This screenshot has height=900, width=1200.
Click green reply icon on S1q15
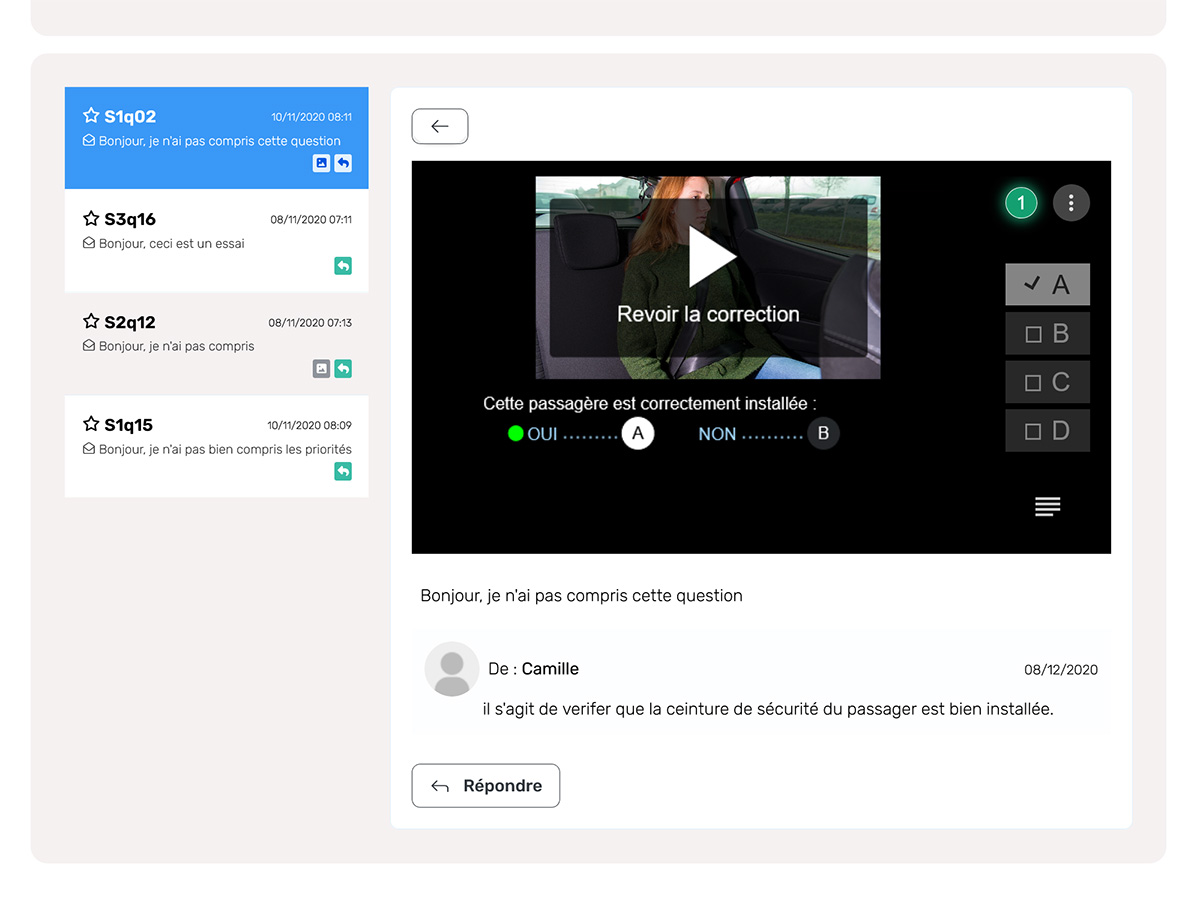(x=343, y=471)
